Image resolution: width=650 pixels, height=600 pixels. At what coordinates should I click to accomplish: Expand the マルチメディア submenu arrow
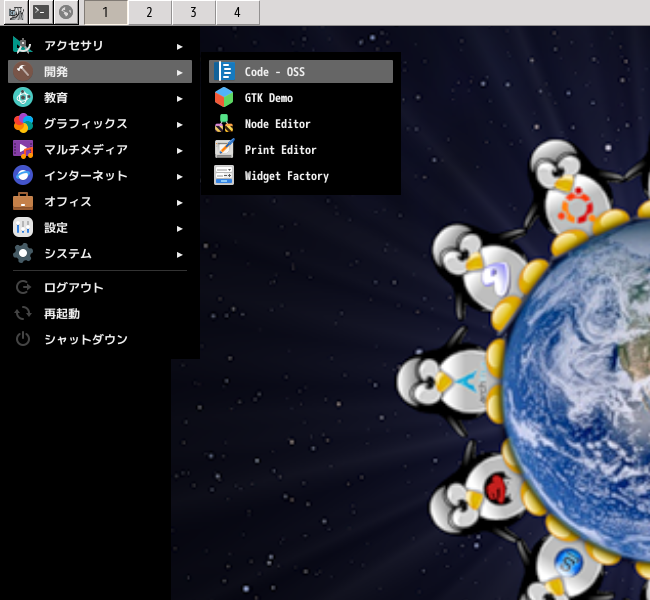[179, 151]
